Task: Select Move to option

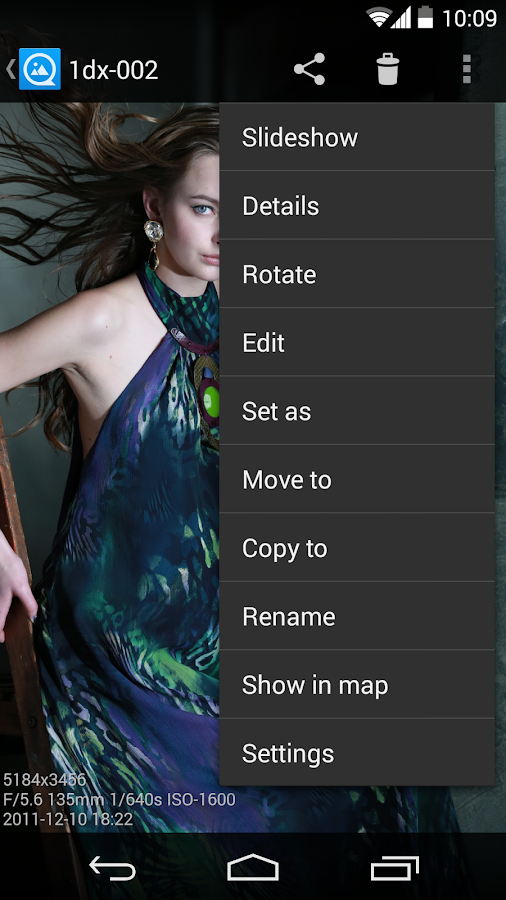Action: (357, 479)
